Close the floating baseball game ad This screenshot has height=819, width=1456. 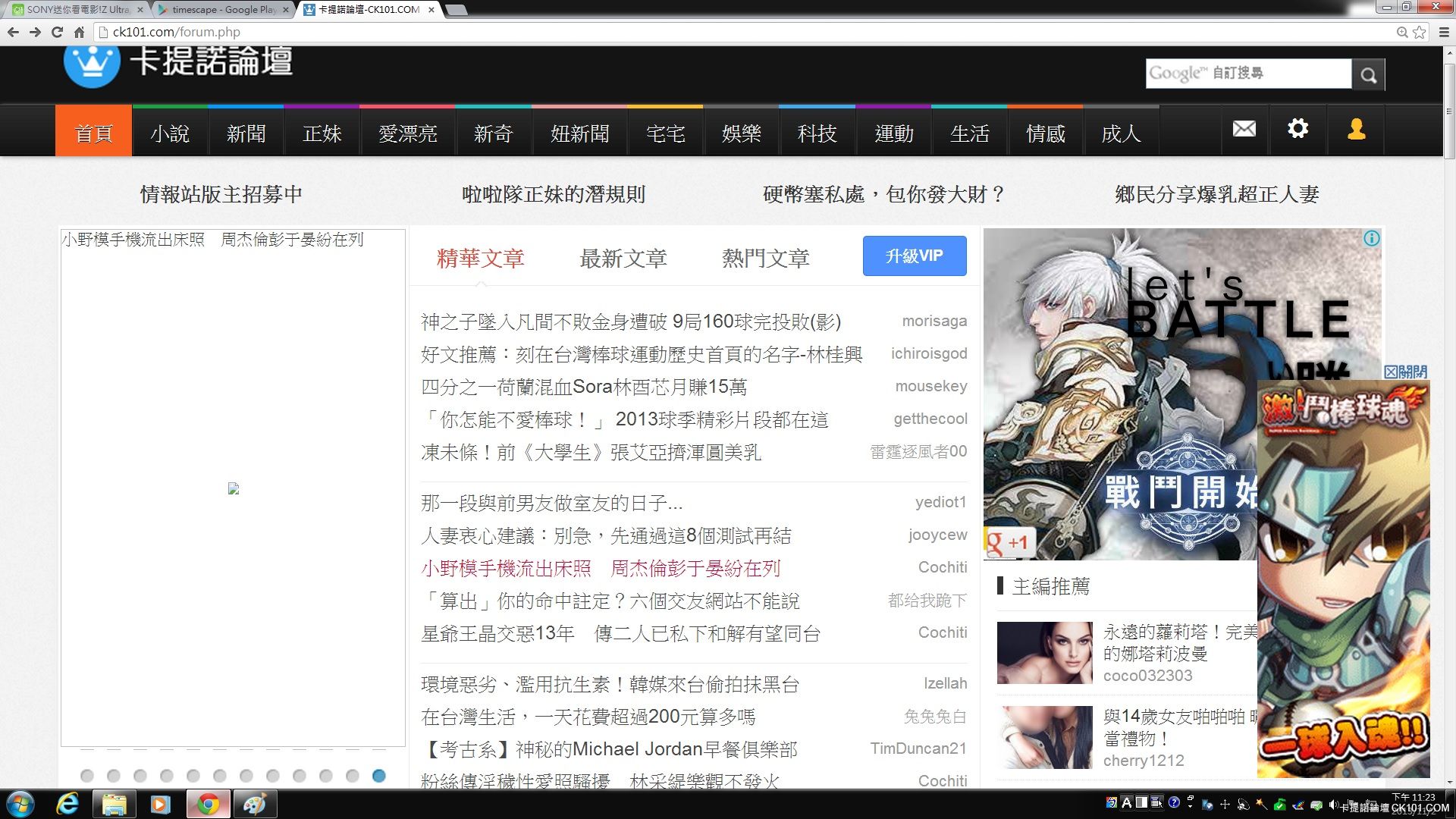click(1405, 372)
